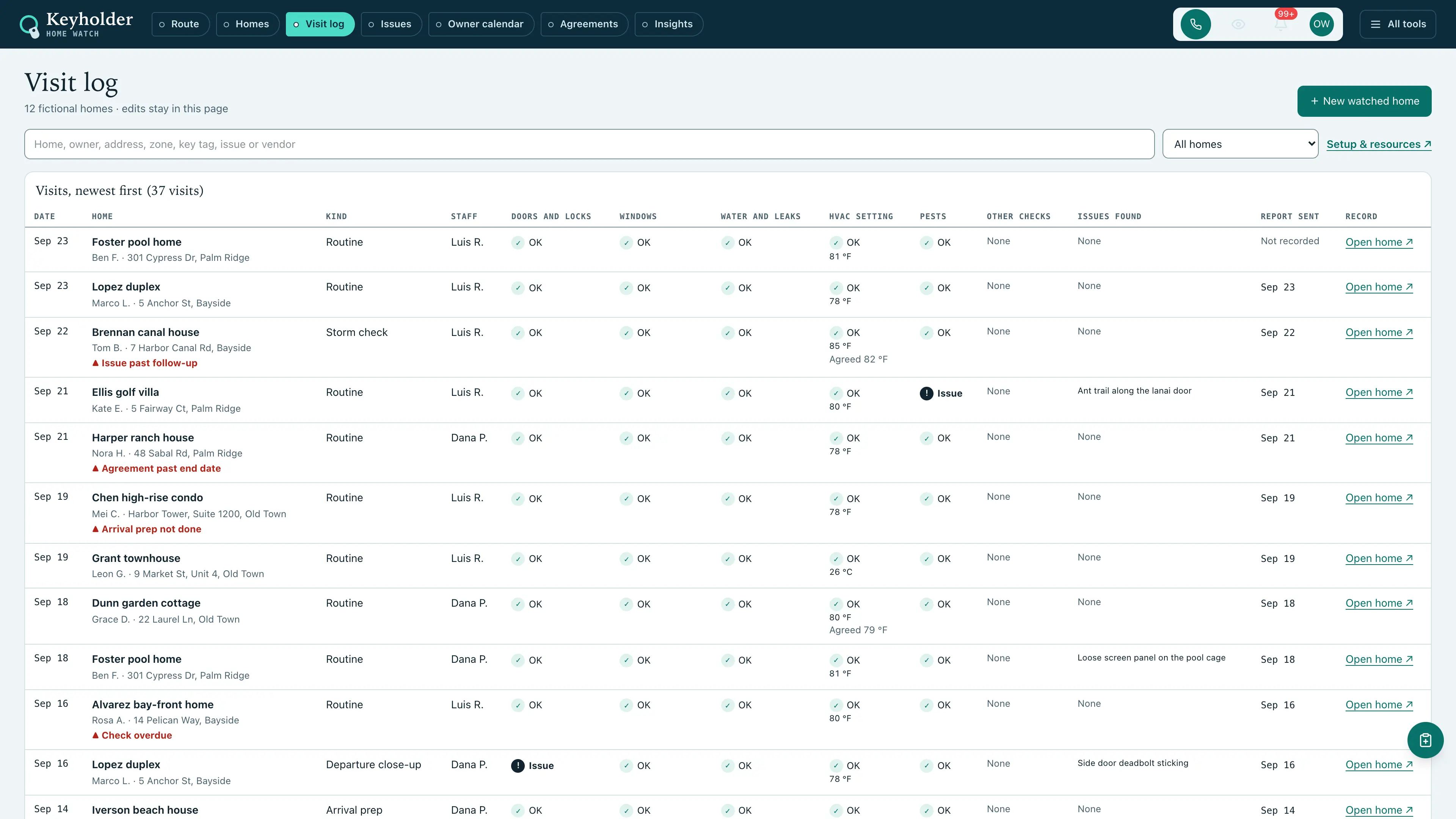Expand the All homes dropdown
Screen dimensions: 1456x819
pos(1240,144)
